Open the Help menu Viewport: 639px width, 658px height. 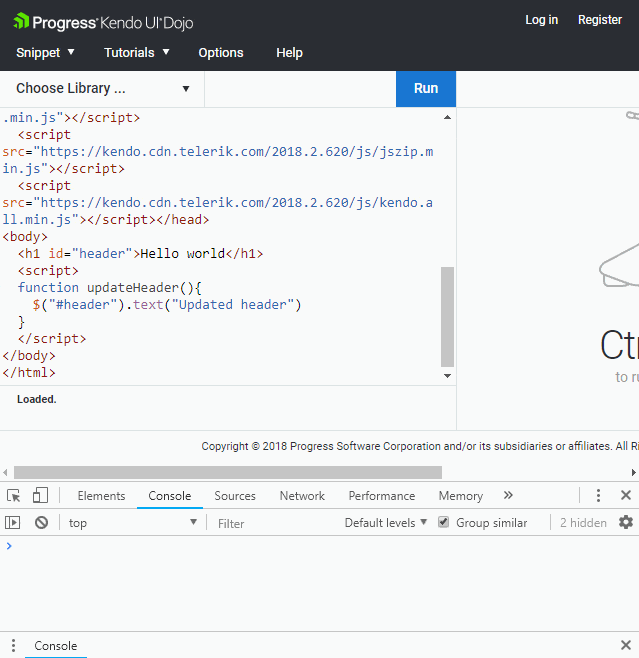(x=289, y=52)
